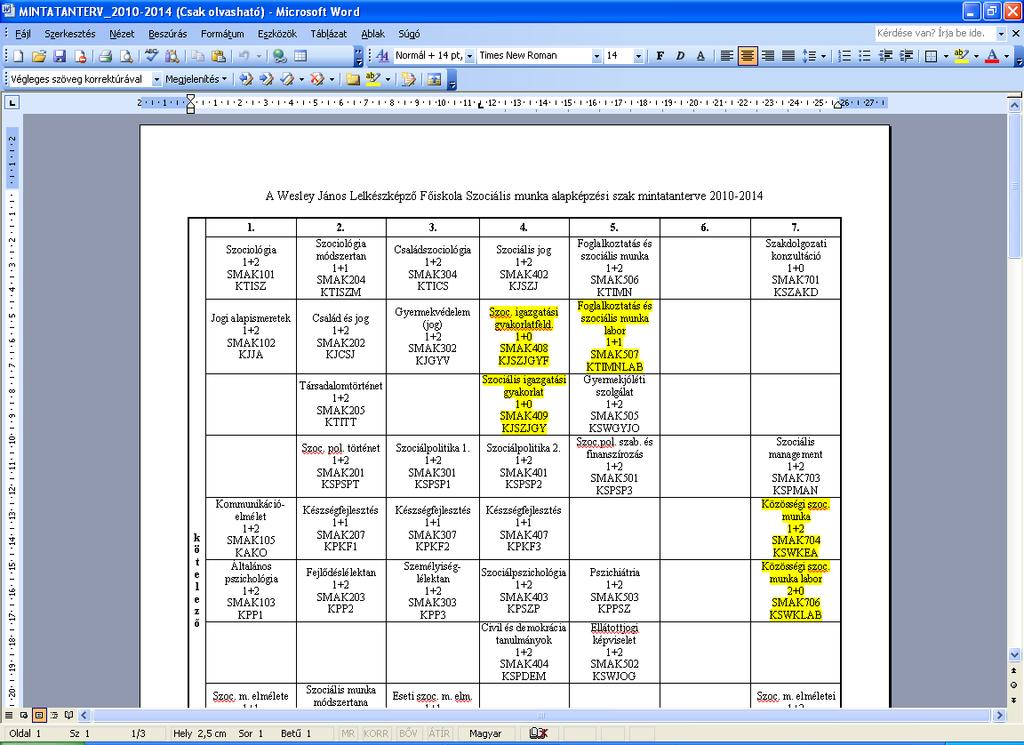Expand the Times New Roman font list
The height and width of the screenshot is (745, 1024).
coord(596,56)
